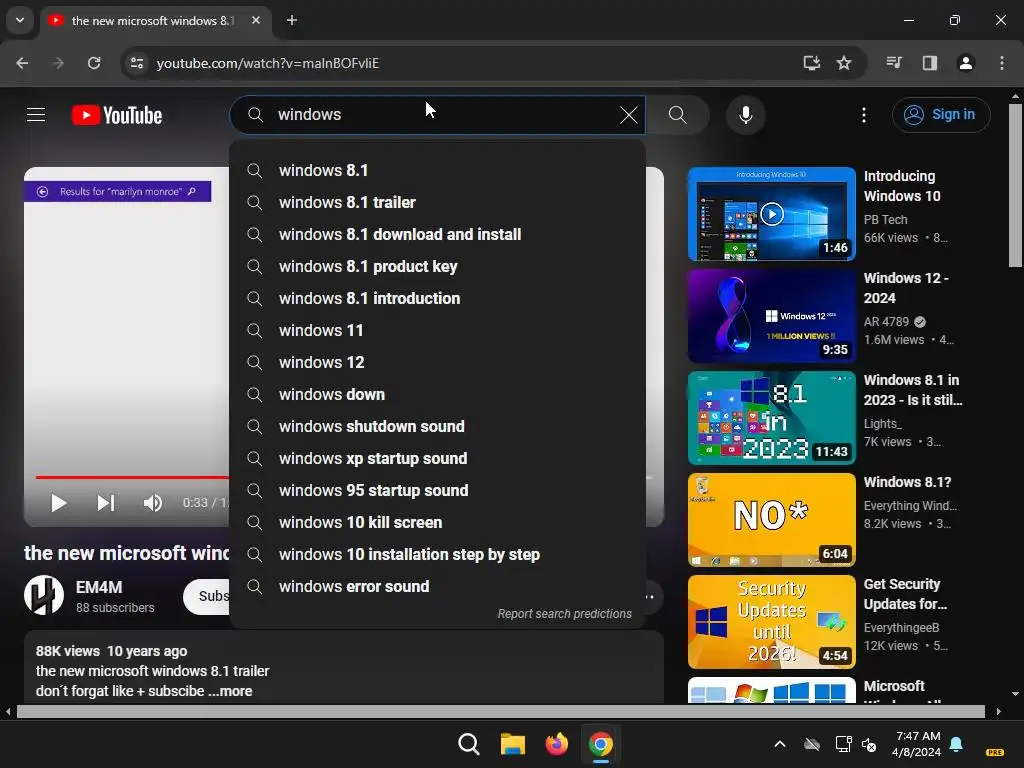1024x768 pixels.
Task: Open the EM4M channel name
Action: pos(99,587)
